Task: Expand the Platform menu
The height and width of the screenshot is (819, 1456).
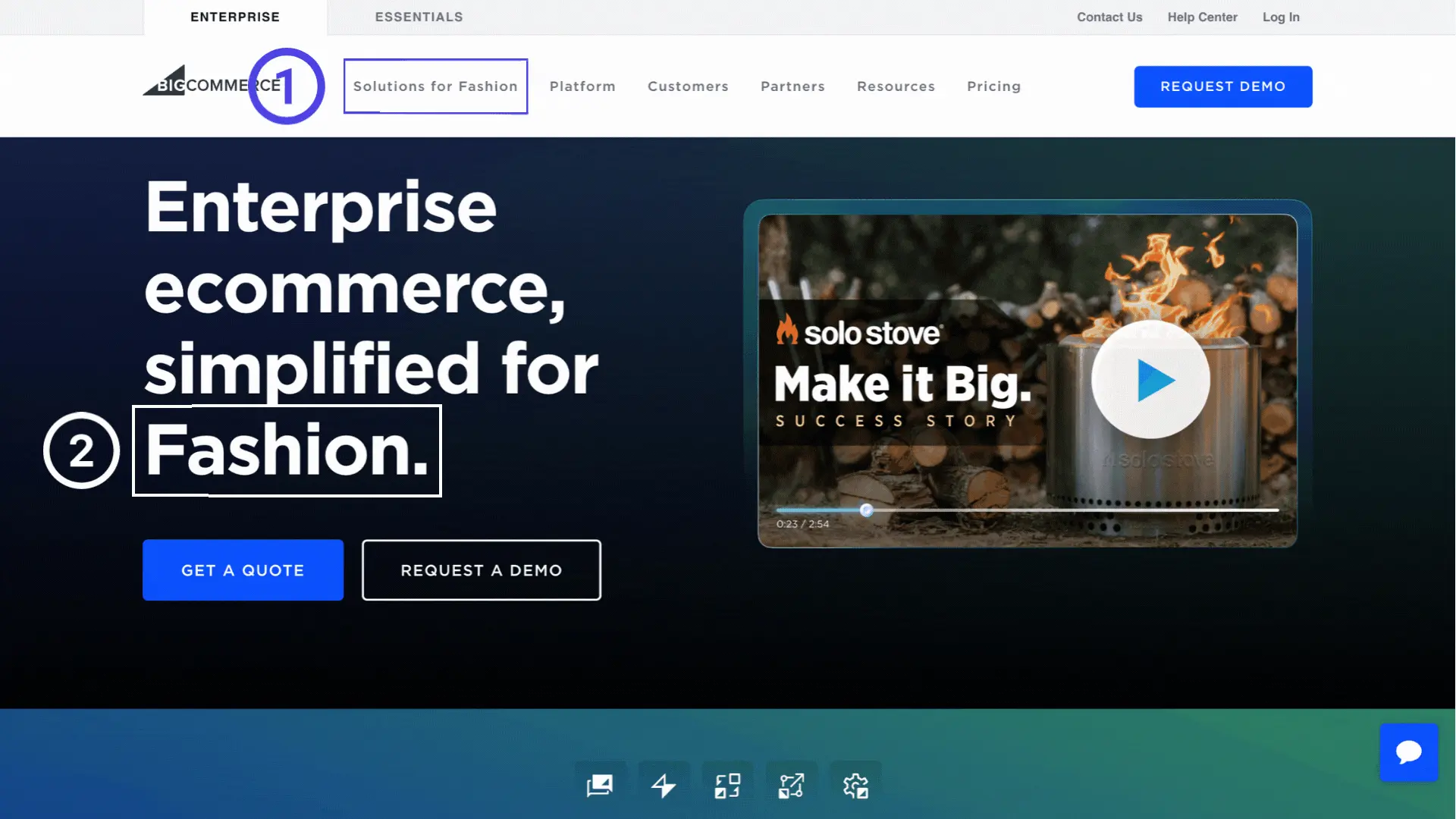Action: click(582, 86)
